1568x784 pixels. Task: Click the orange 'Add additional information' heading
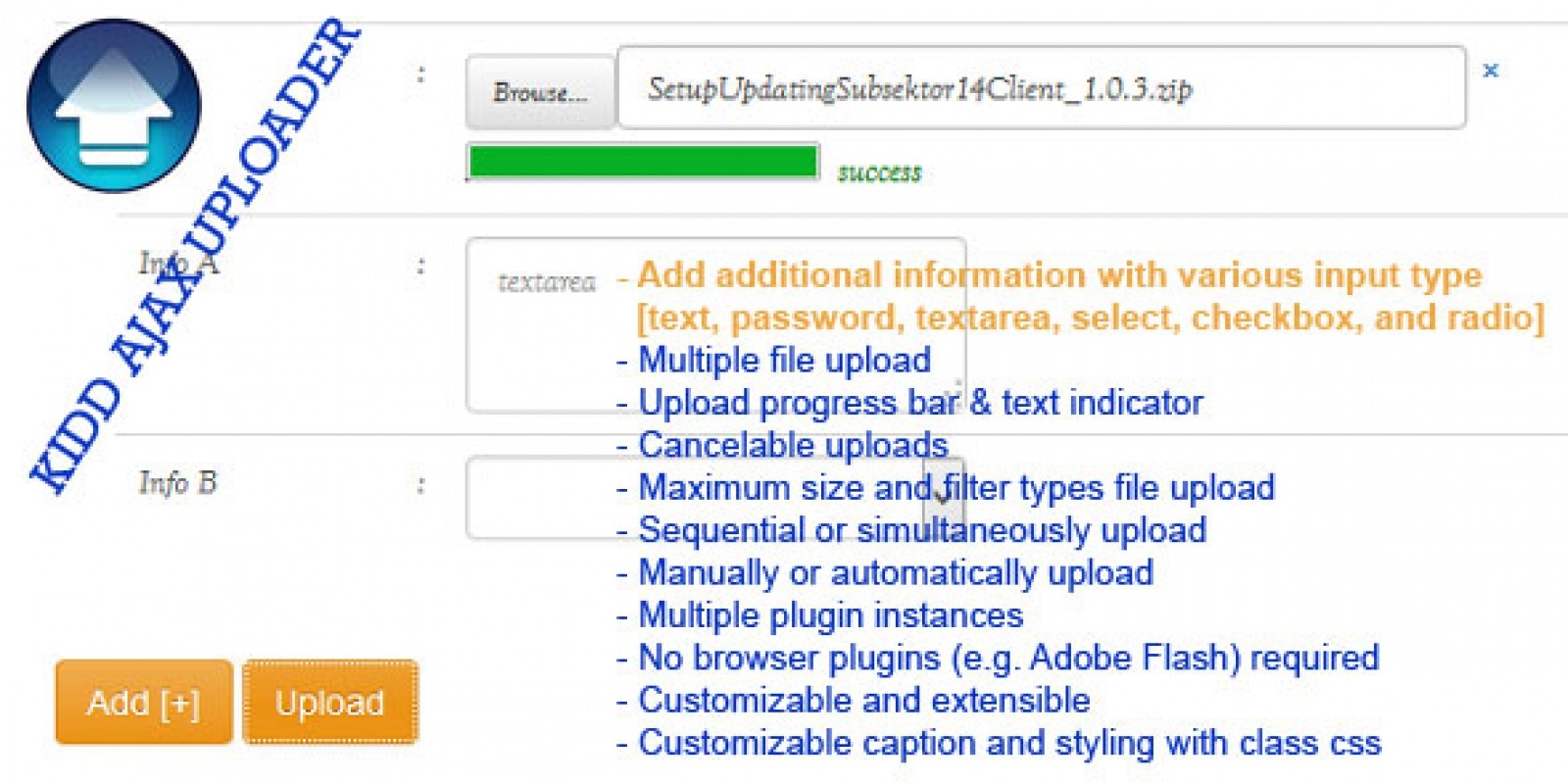[x=1058, y=275]
